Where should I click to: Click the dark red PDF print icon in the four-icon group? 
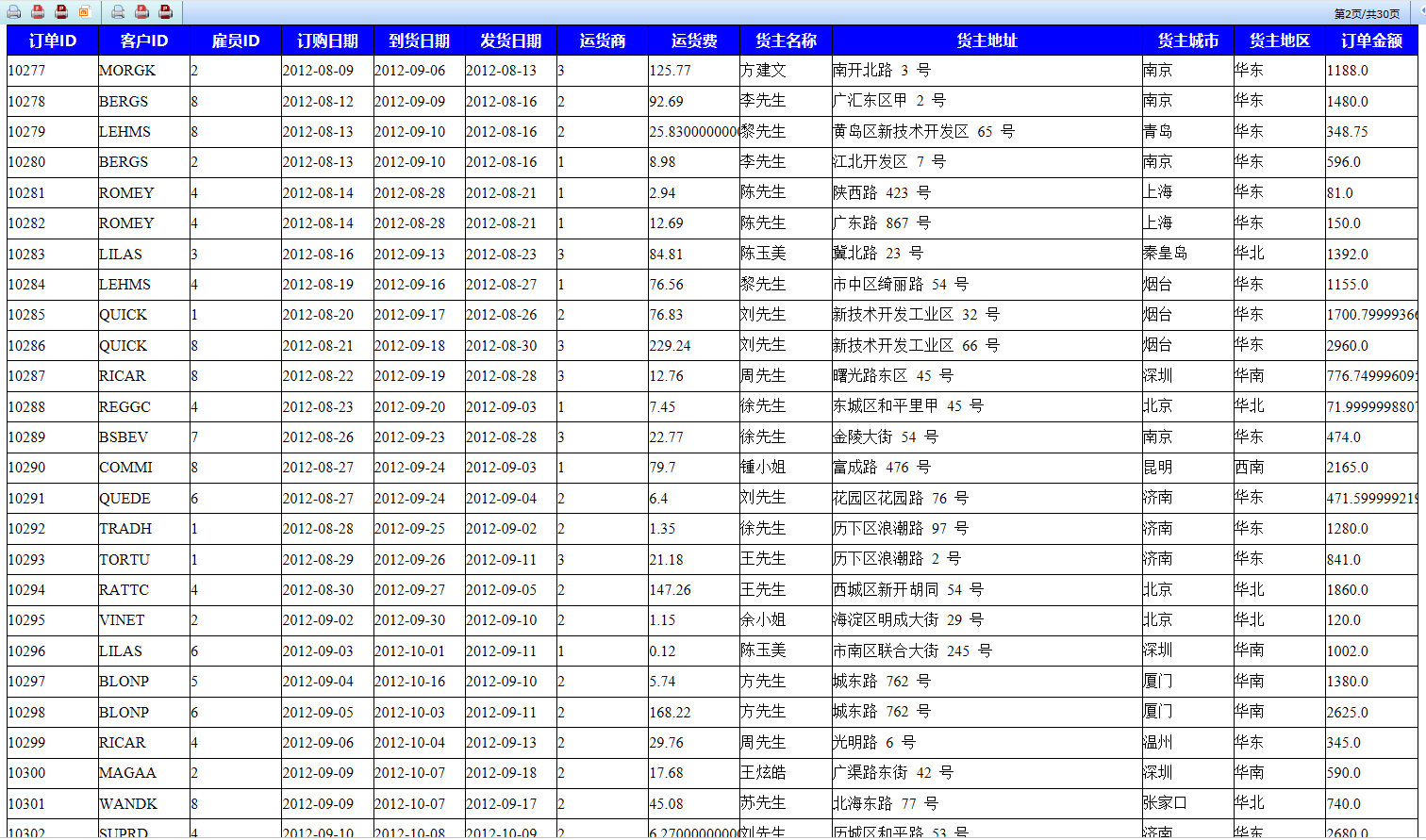pyautogui.click(x=61, y=12)
